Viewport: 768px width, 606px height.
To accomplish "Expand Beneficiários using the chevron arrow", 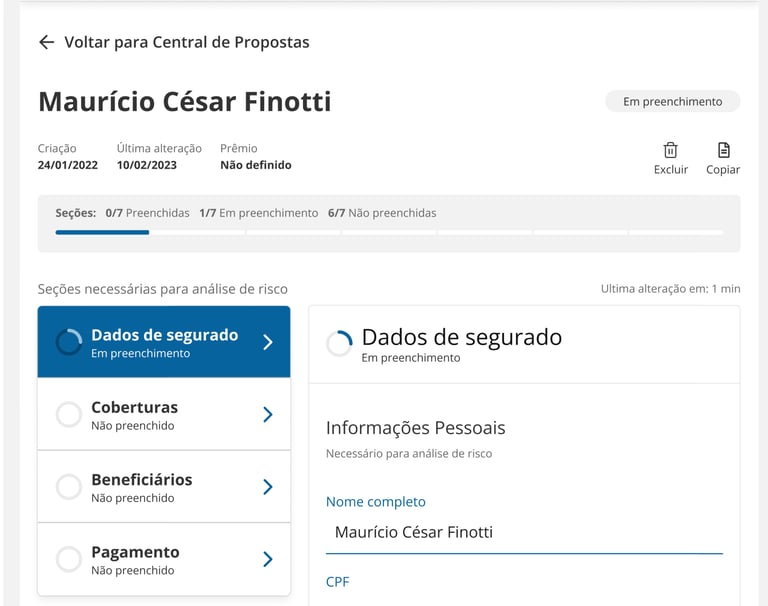I will 267,487.
